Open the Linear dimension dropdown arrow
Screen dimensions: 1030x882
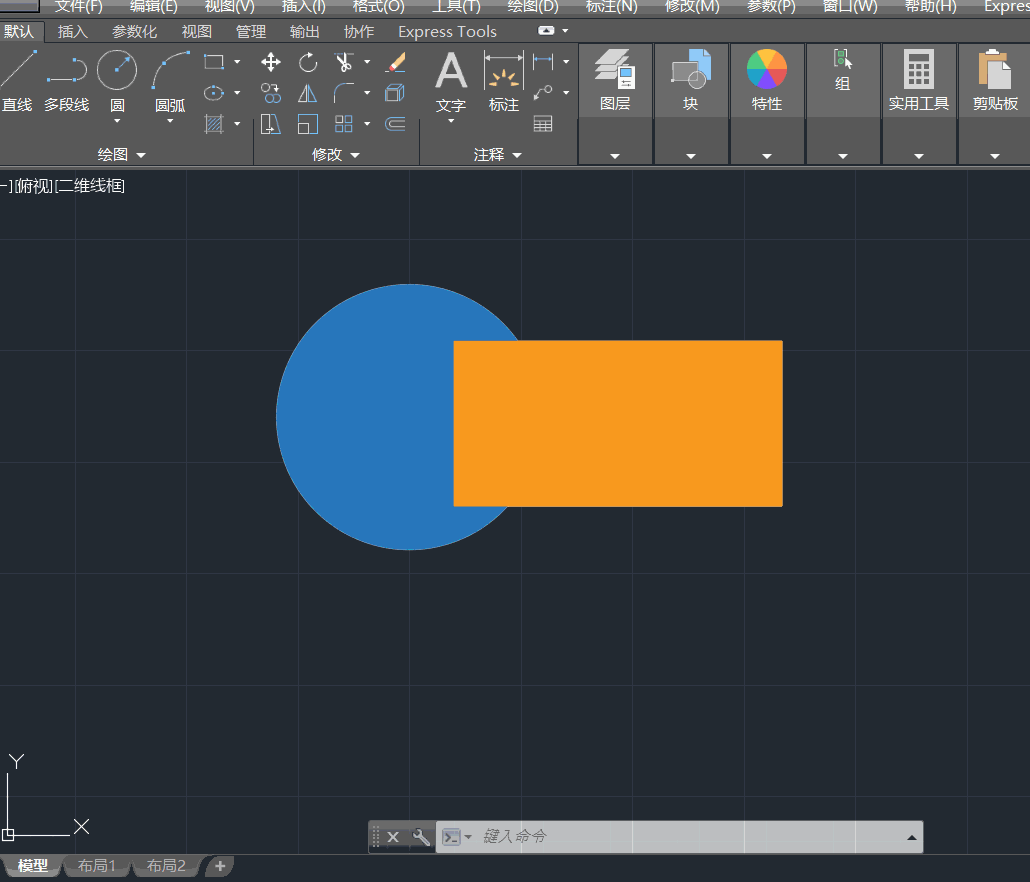pyautogui.click(x=566, y=62)
